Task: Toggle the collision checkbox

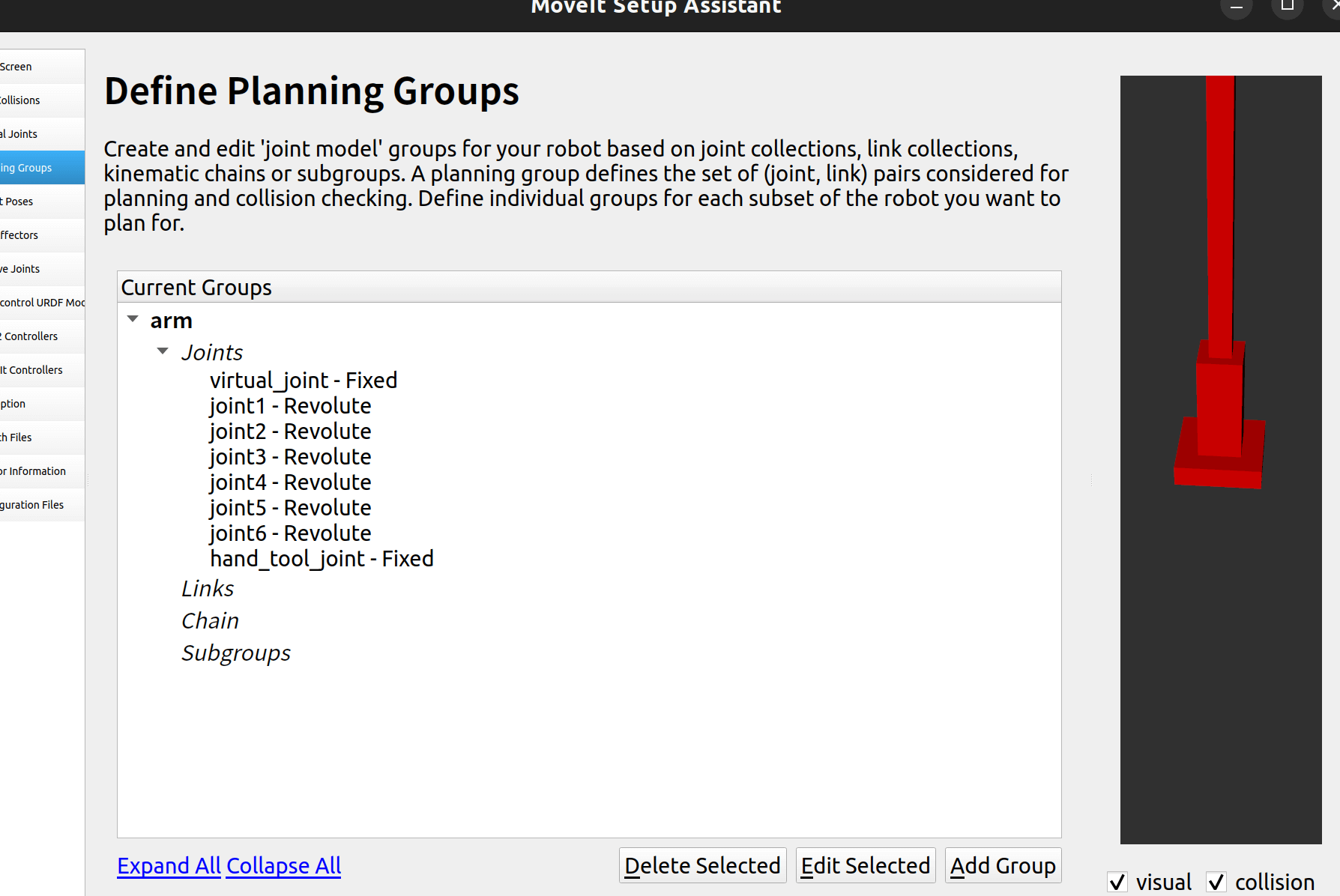Action: [x=1216, y=882]
